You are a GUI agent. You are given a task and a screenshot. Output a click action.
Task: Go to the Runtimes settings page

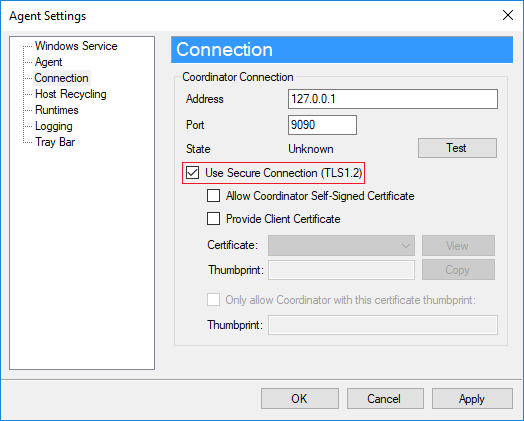56,110
